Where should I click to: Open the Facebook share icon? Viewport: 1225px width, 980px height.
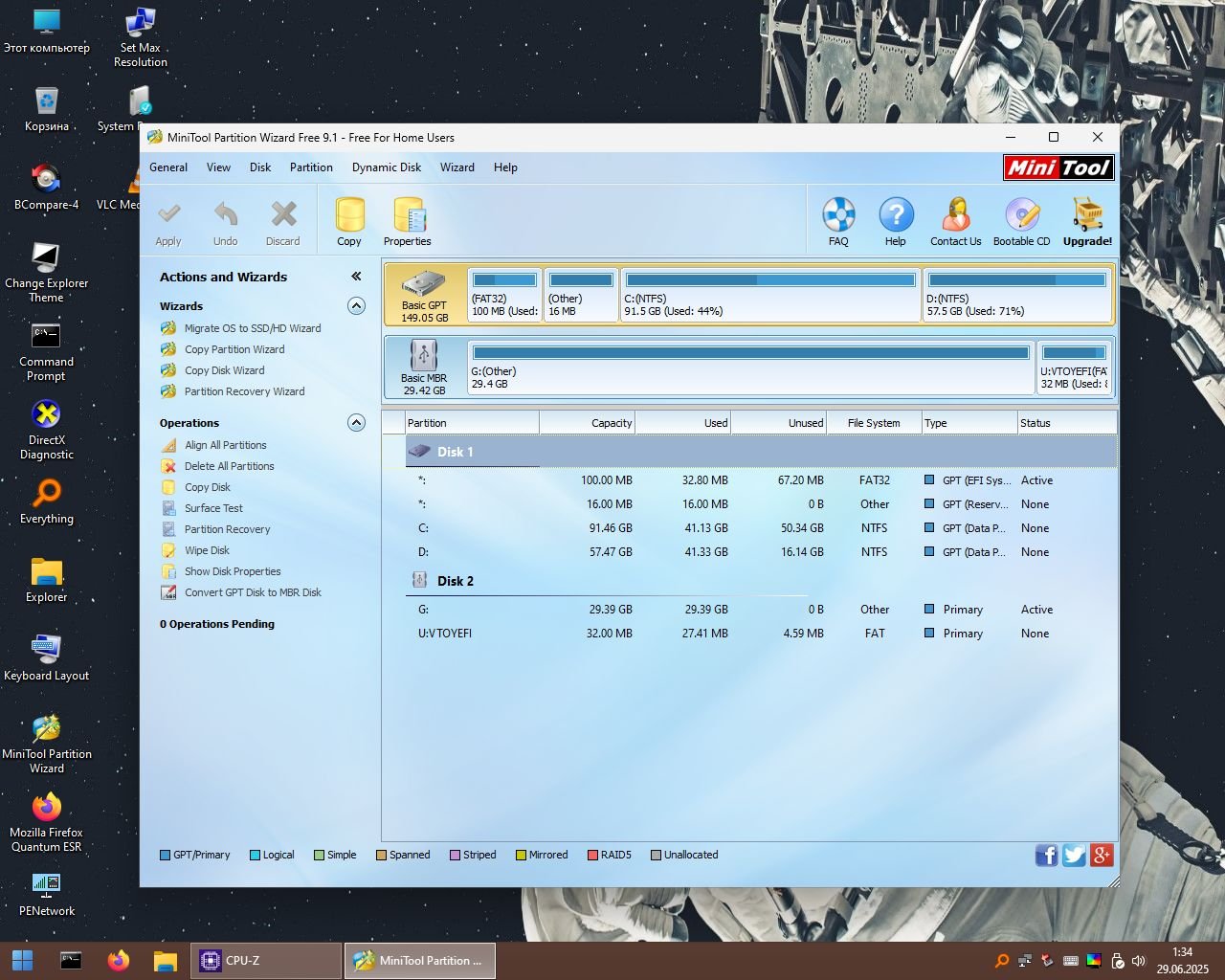pos(1046,855)
